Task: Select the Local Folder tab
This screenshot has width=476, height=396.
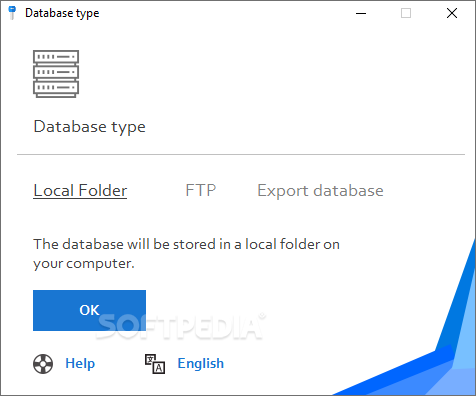Action: pyautogui.click(x=80, y=191)
